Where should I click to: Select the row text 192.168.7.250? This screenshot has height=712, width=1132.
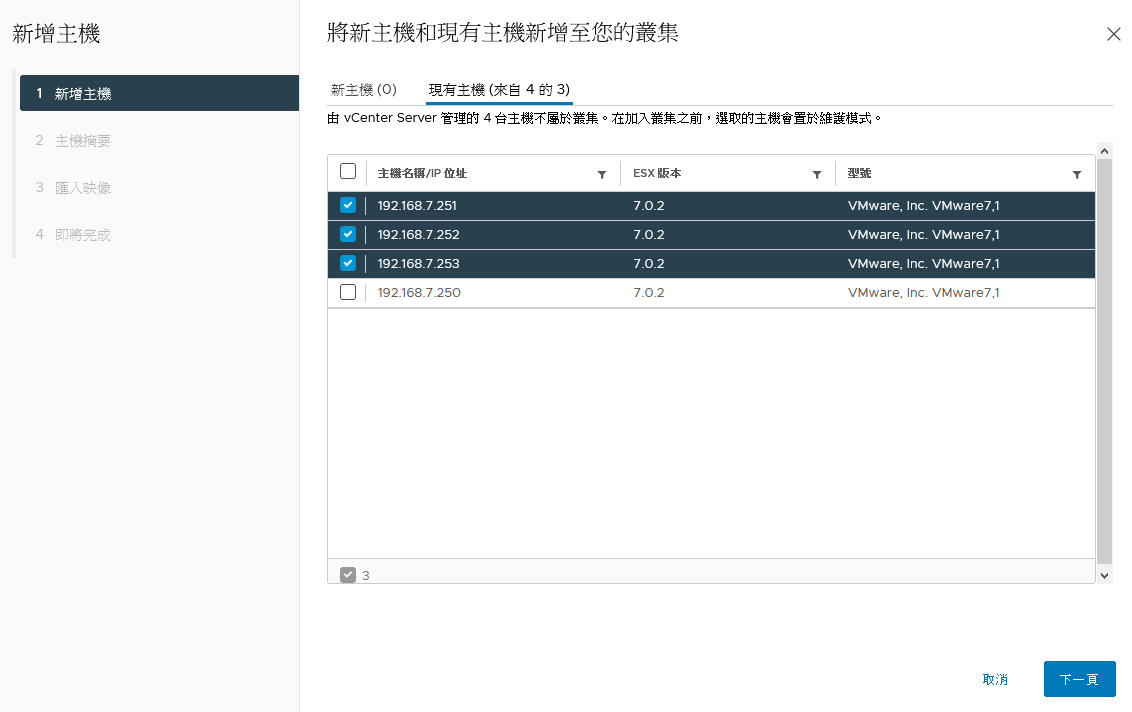pos(419,292)
